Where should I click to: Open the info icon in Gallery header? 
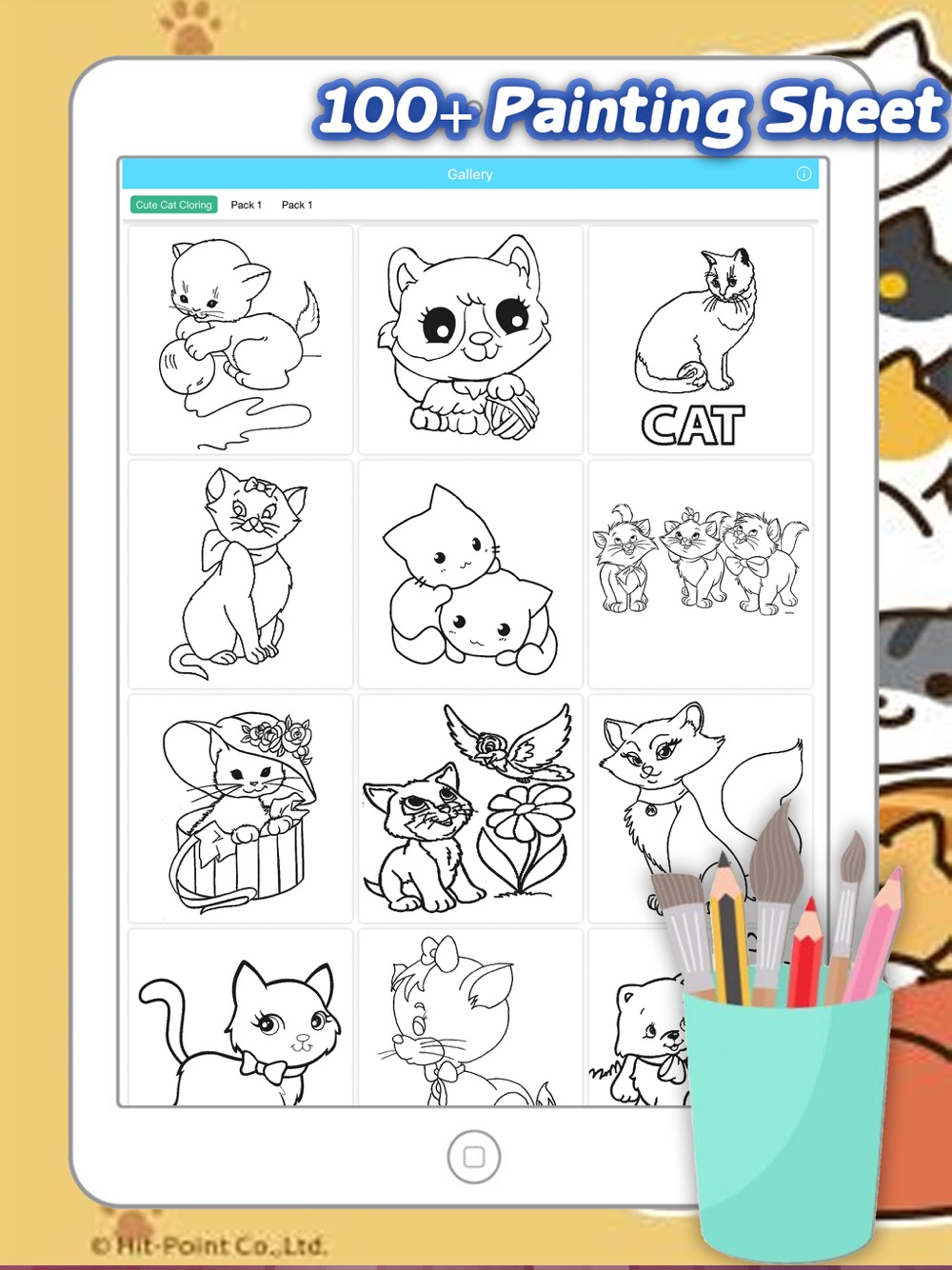pyautogui.click(x=803, y=174)
